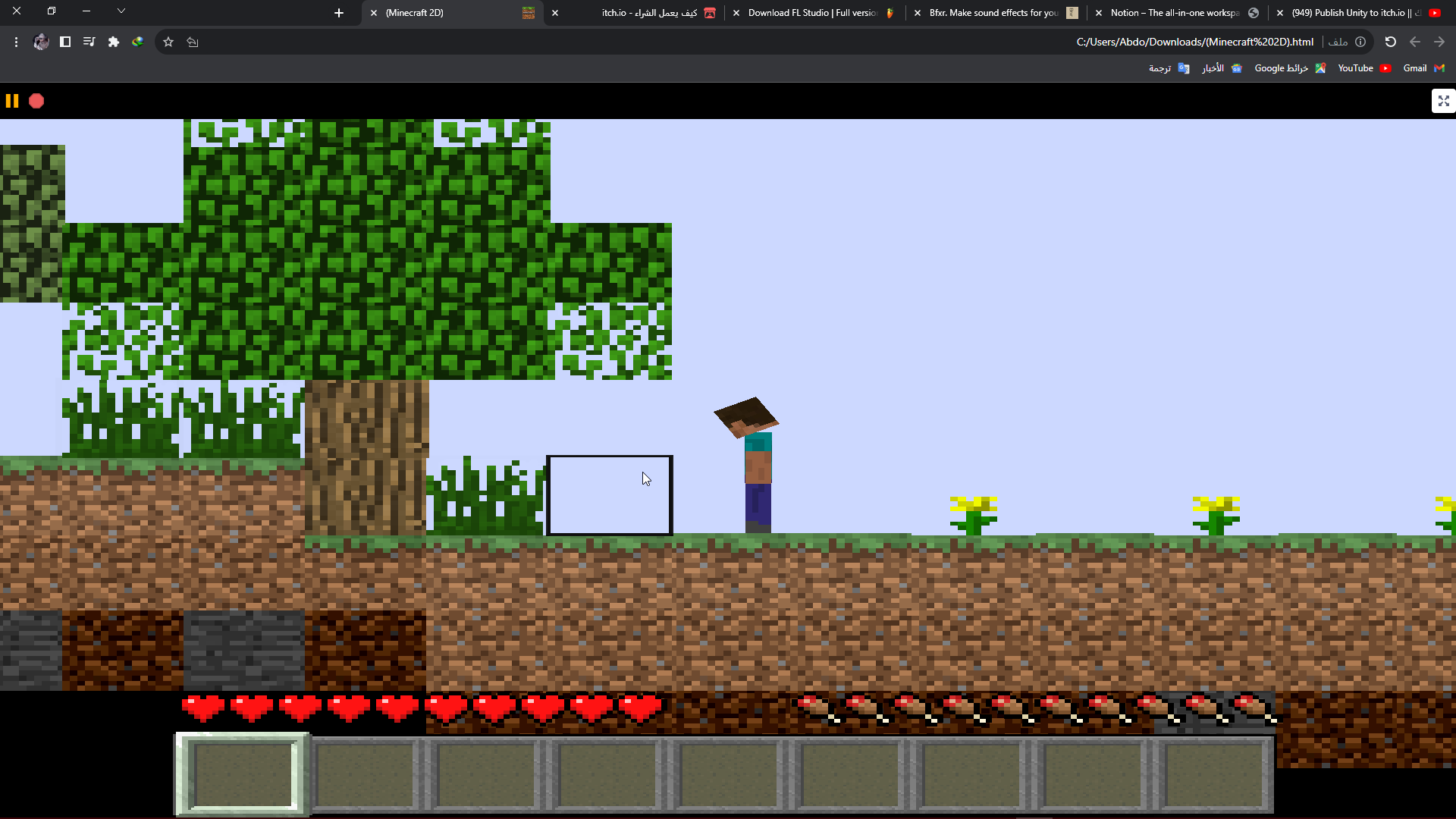Select the ninth hotbar slot
The image size is (1456, 819).
tap(1213, 774)
